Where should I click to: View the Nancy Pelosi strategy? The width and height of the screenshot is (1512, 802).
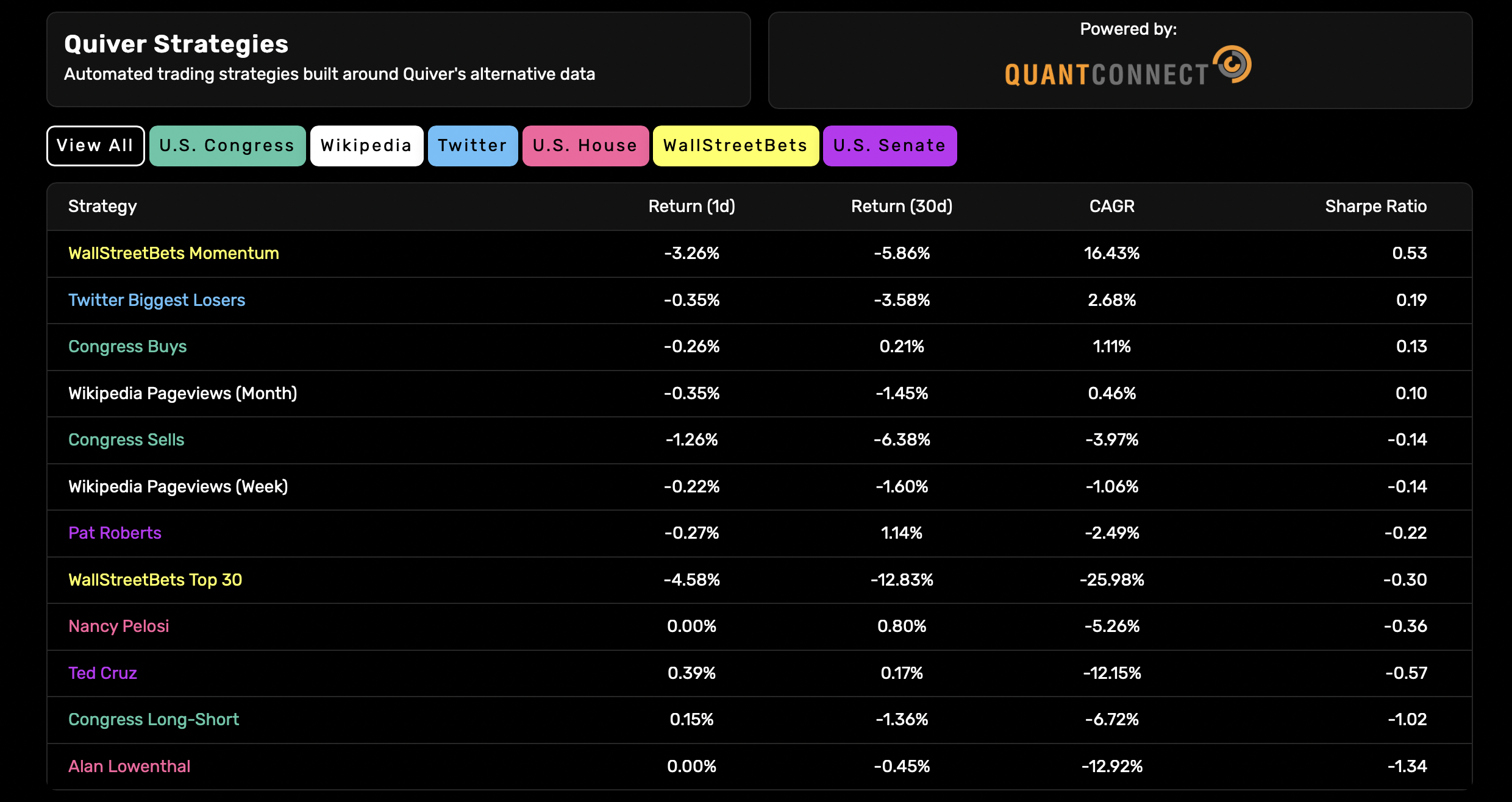pos(118,626)
